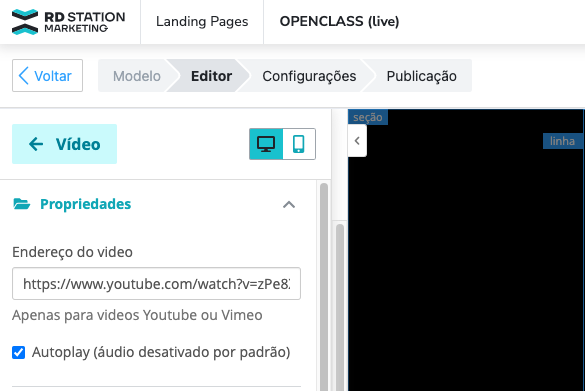
Task: Click the Propriedades folder icon
Action: 22,204
